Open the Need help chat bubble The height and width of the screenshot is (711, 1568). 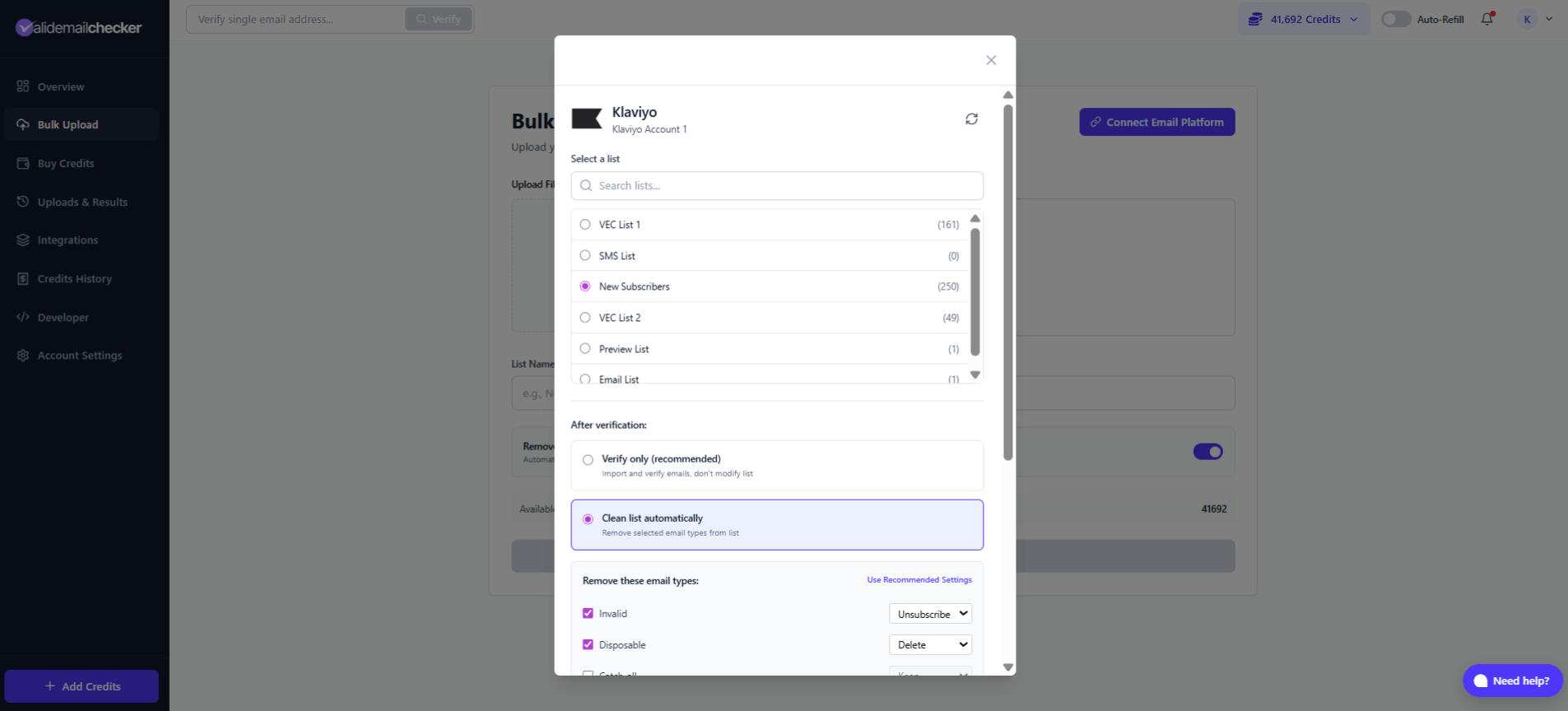pos(1512,681)
